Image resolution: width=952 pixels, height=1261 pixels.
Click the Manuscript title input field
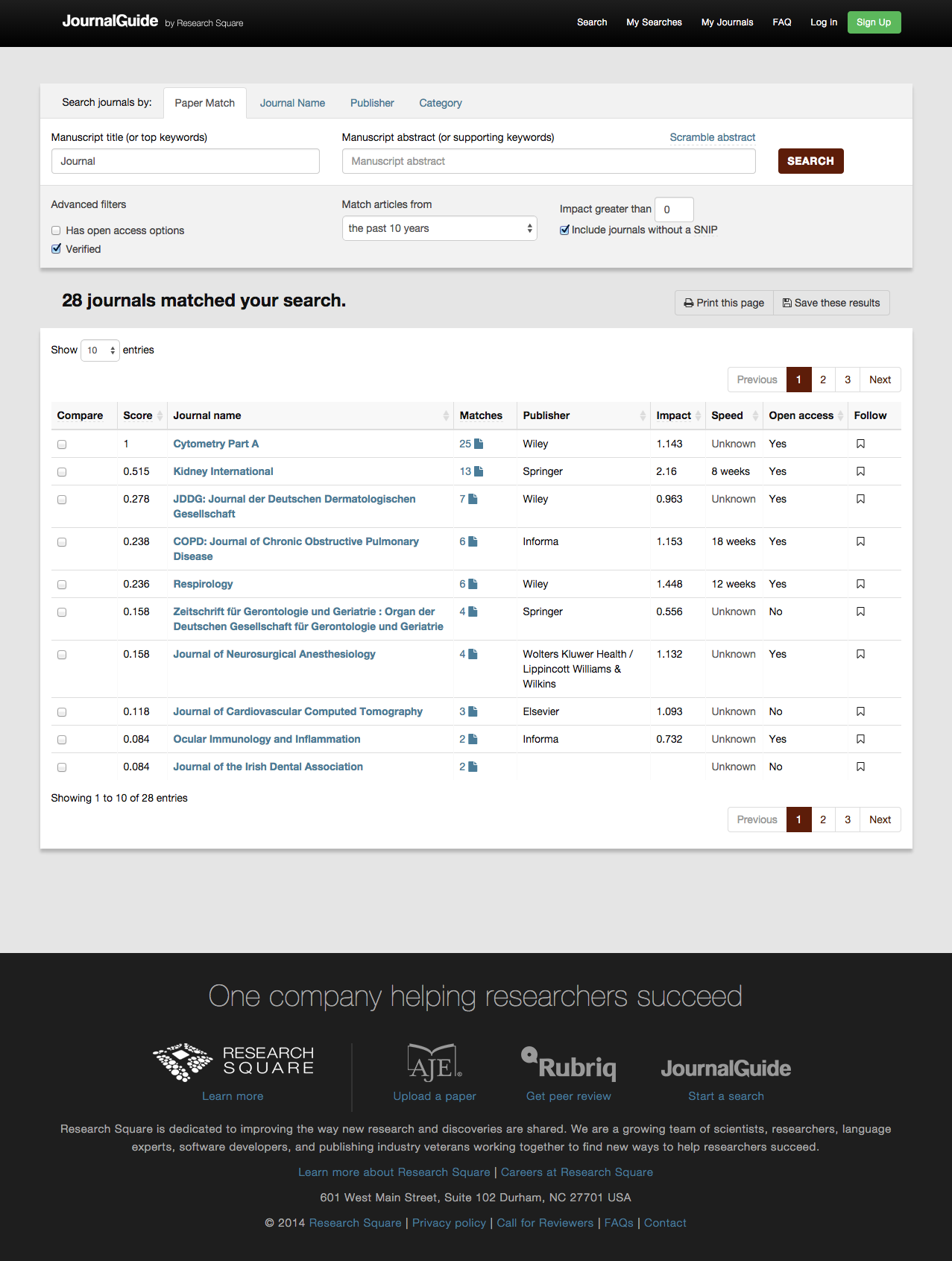pos(186,161)
